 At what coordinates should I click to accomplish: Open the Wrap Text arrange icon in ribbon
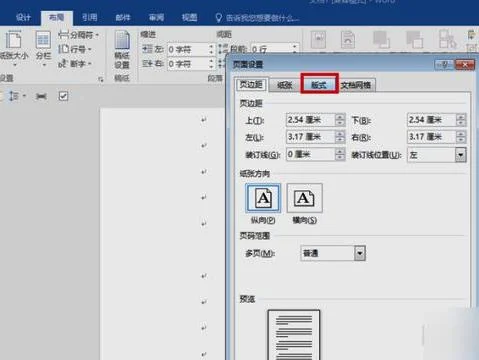click(x=348, y=40)
